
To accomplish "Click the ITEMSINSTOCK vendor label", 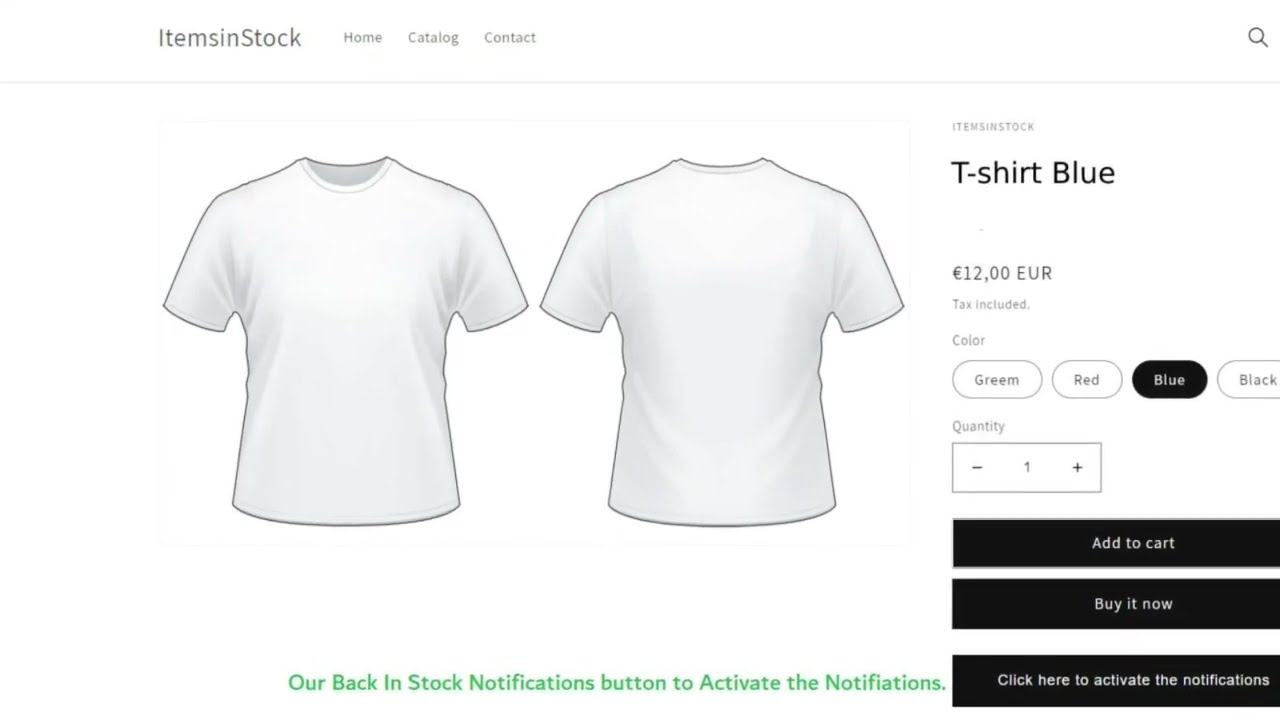I will tap(993, 127).
